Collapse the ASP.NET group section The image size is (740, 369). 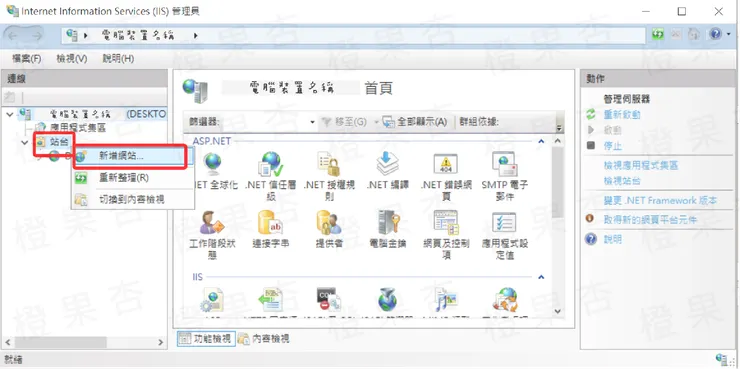coord(542,141)
